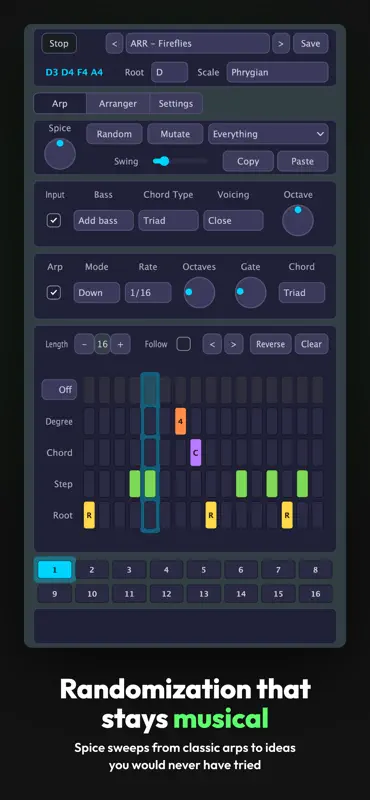370x800 pixels.
Task: Shift pattern left with the arrow next to Follow
Action: tap(212, 344)
